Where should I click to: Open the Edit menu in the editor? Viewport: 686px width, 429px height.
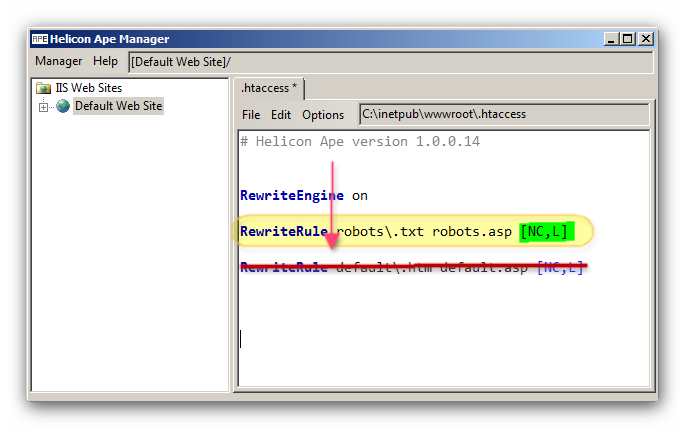point(281,115)
